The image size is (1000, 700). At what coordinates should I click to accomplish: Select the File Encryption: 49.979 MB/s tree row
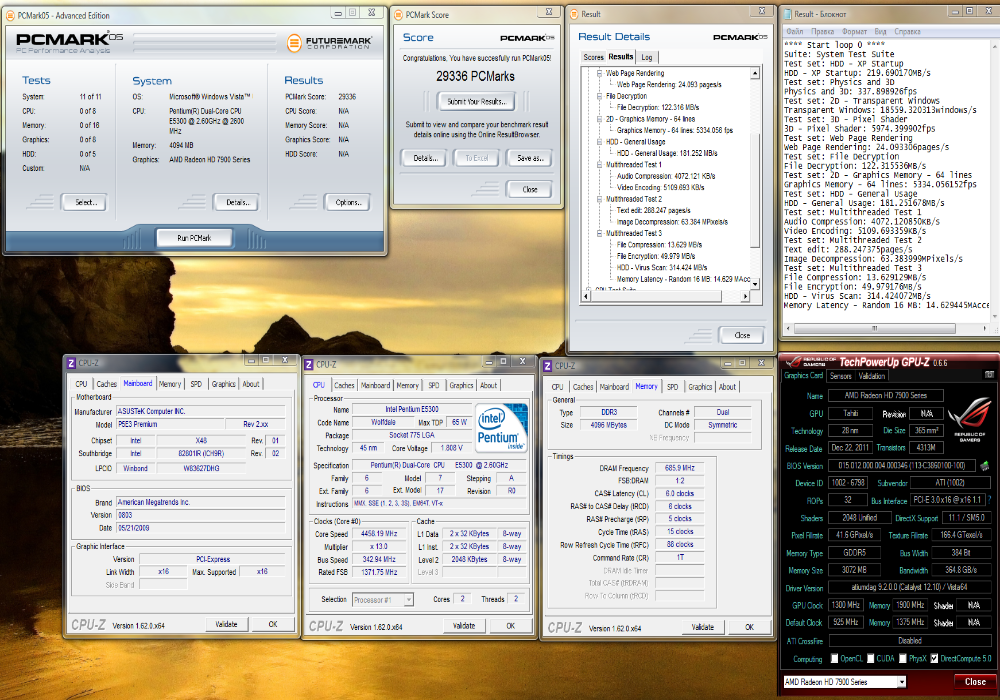click(x=656, y=256)
